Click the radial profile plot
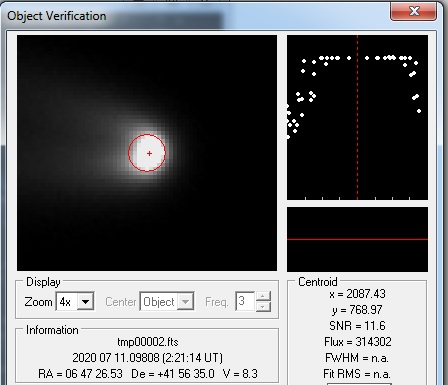The width and height of the screenshot is (448, 385). click(x=357, y=117)
